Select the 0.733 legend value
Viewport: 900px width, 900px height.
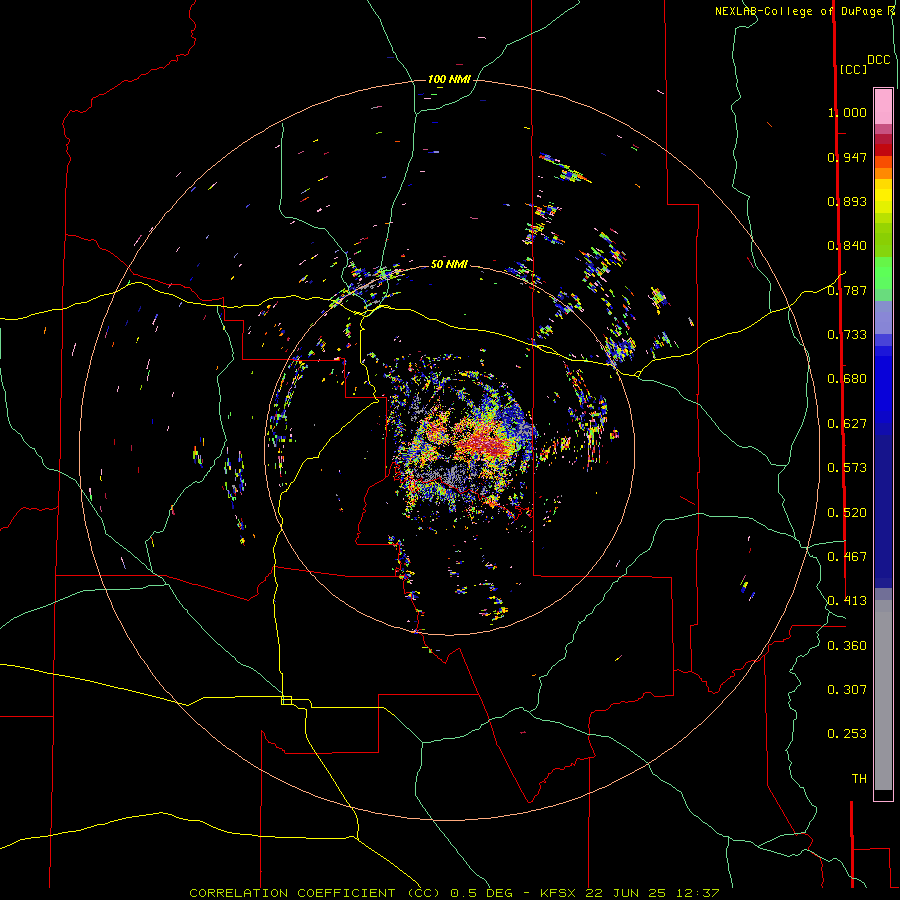point(847,335)
